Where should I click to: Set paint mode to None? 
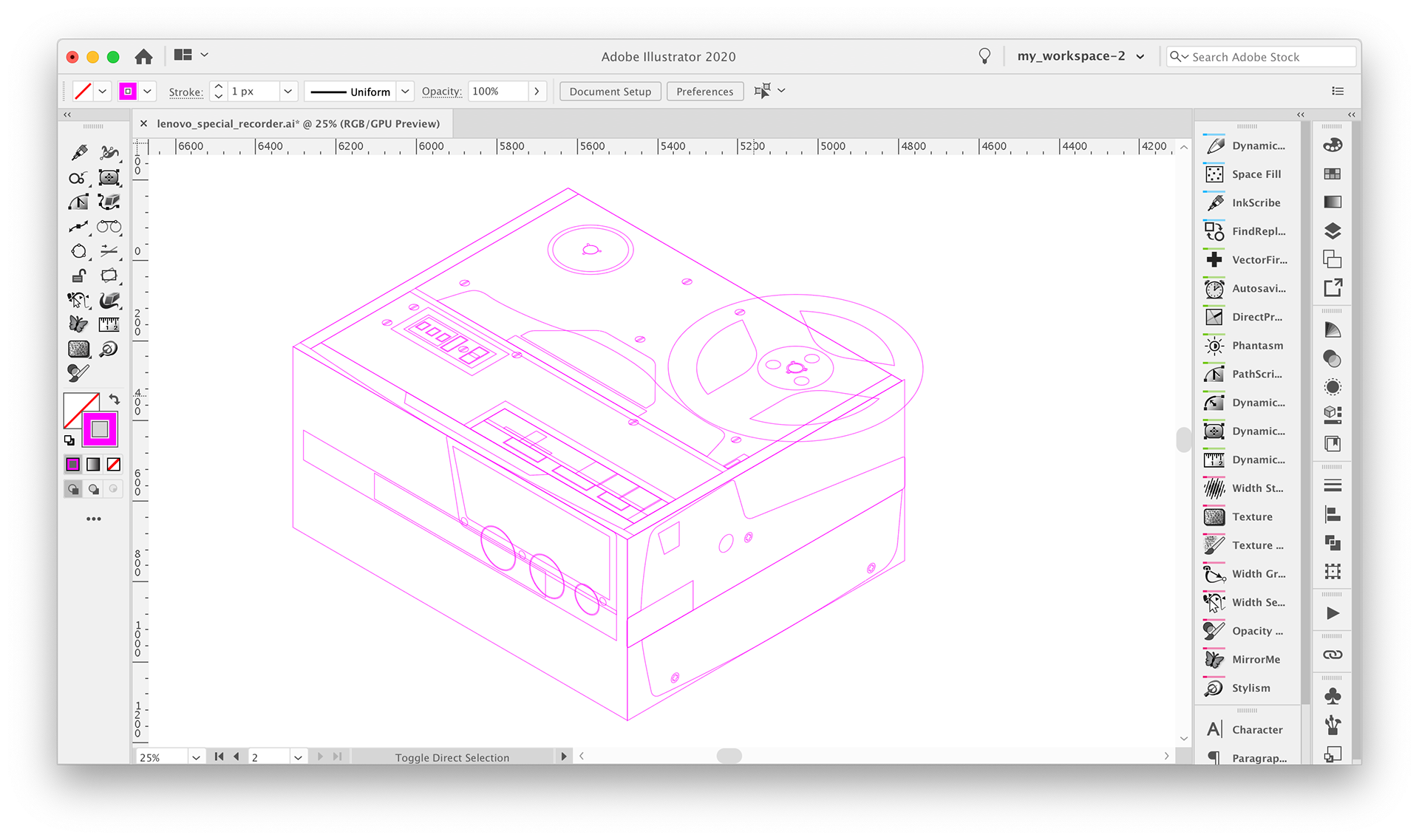coord(114,465)
